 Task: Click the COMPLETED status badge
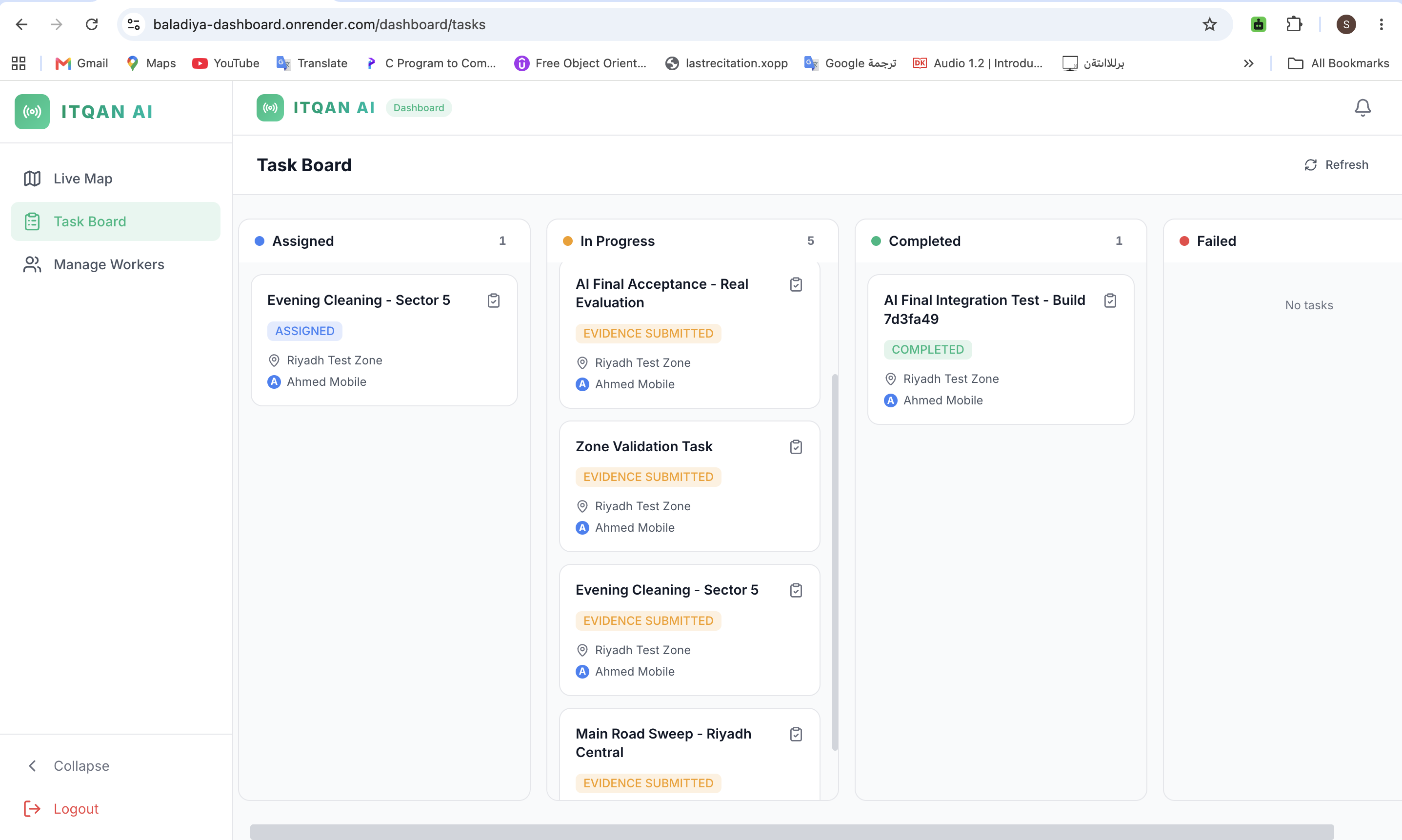point(928,350)
